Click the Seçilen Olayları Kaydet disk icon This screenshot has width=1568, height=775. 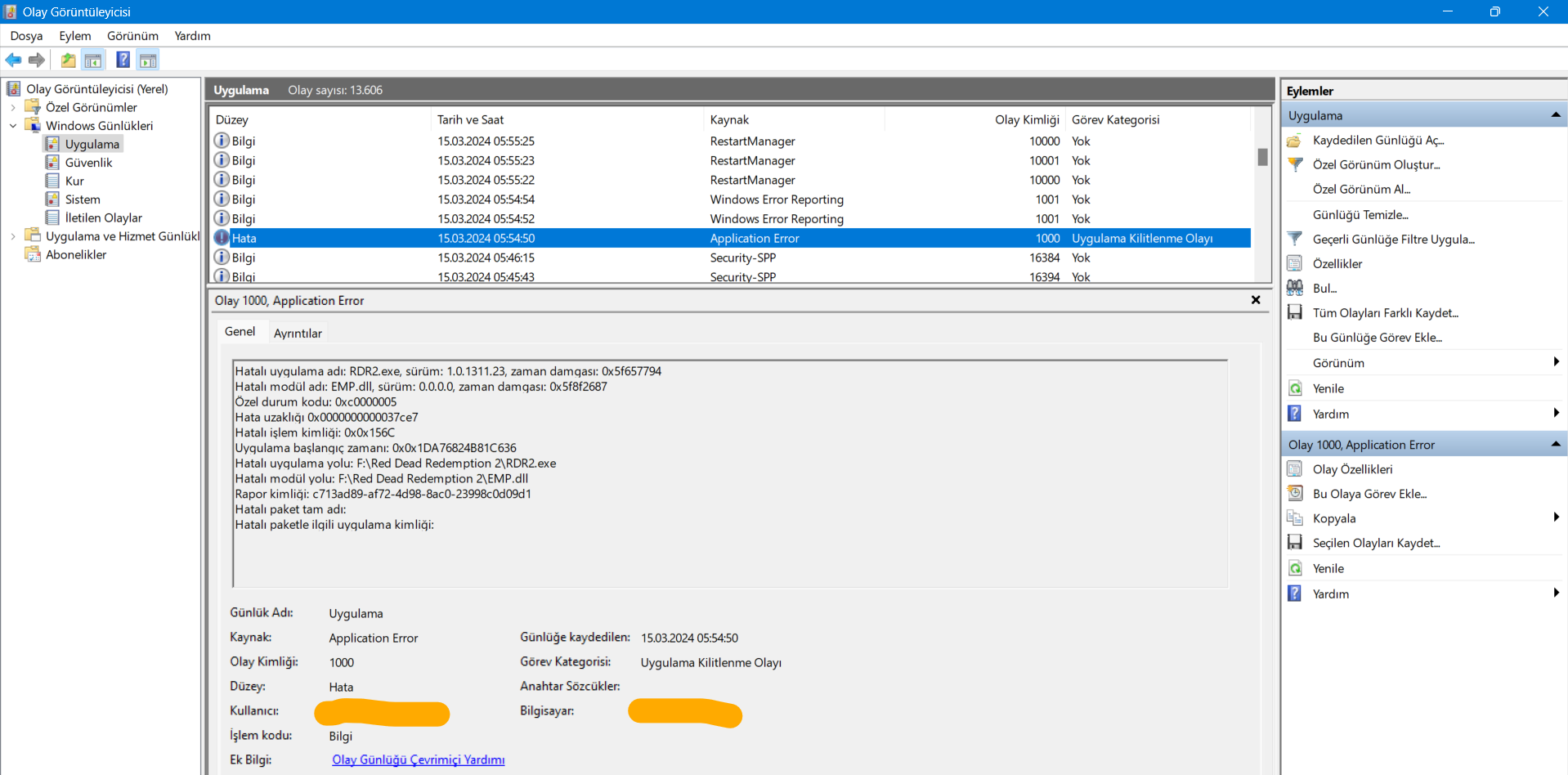point(1295,543)
